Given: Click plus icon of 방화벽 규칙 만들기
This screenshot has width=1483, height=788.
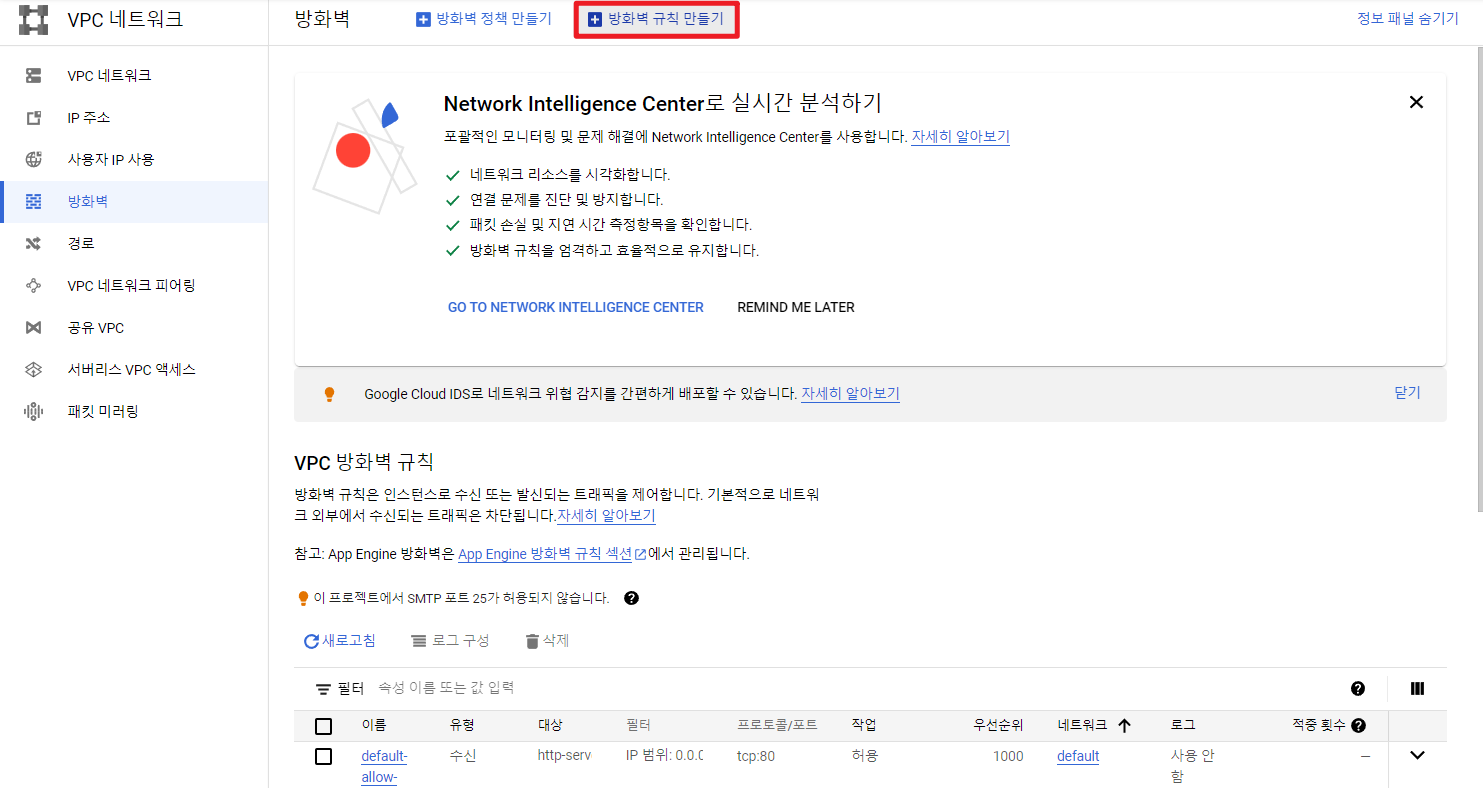Looking at the screenshot, I should [x=595, y=19].
